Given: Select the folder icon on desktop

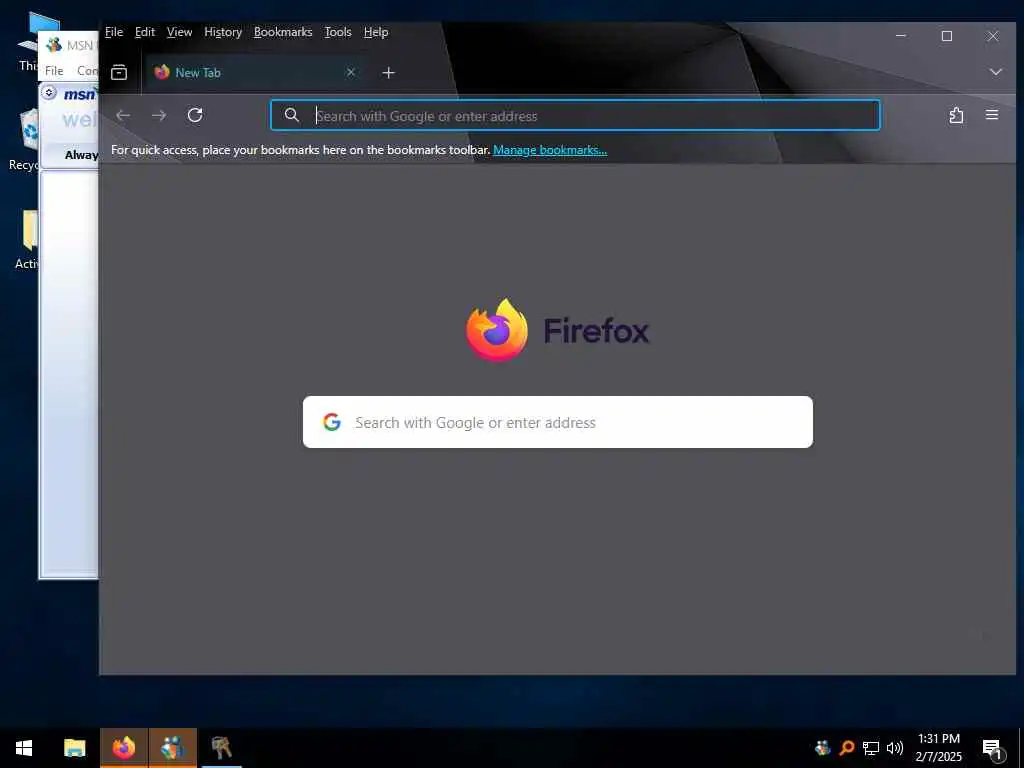Looking at the screenshot, I should point(30,230).
